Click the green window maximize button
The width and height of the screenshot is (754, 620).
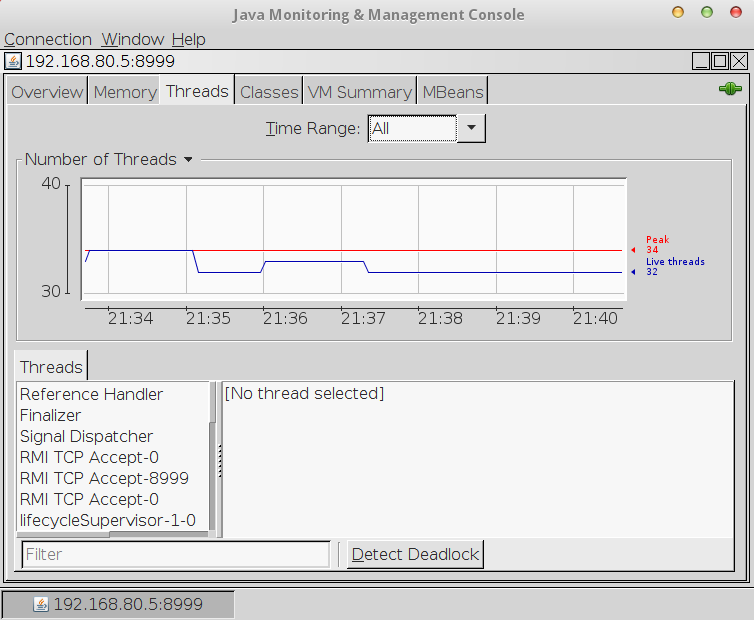pyautogui.click(x=707, y=13)
